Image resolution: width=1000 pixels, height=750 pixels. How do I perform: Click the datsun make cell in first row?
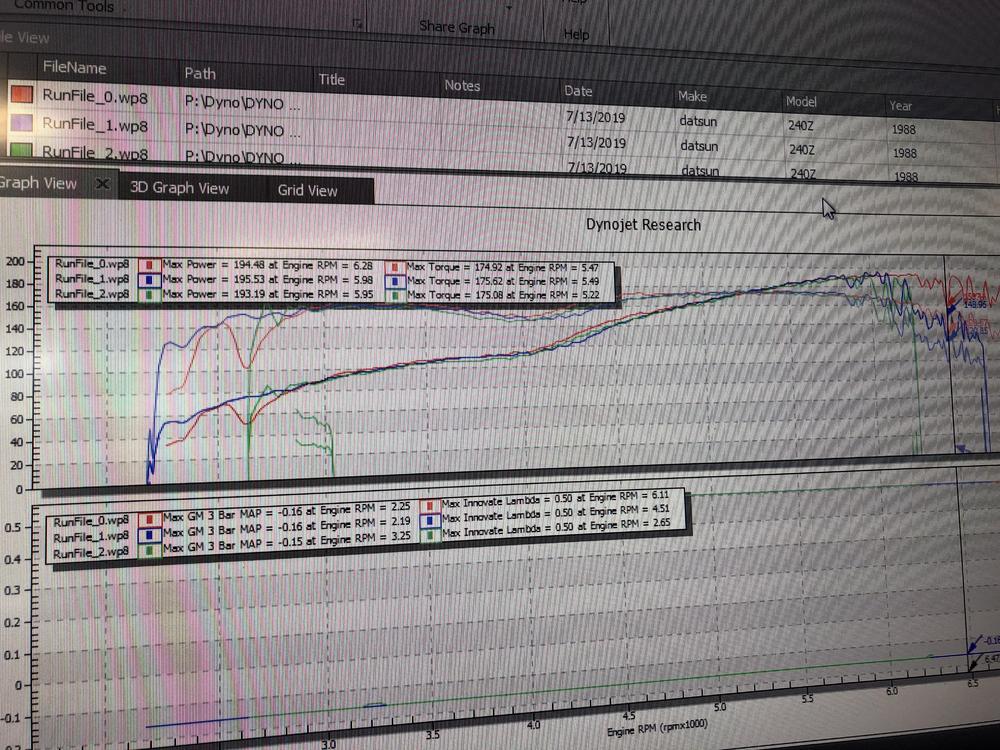(698, 121)
